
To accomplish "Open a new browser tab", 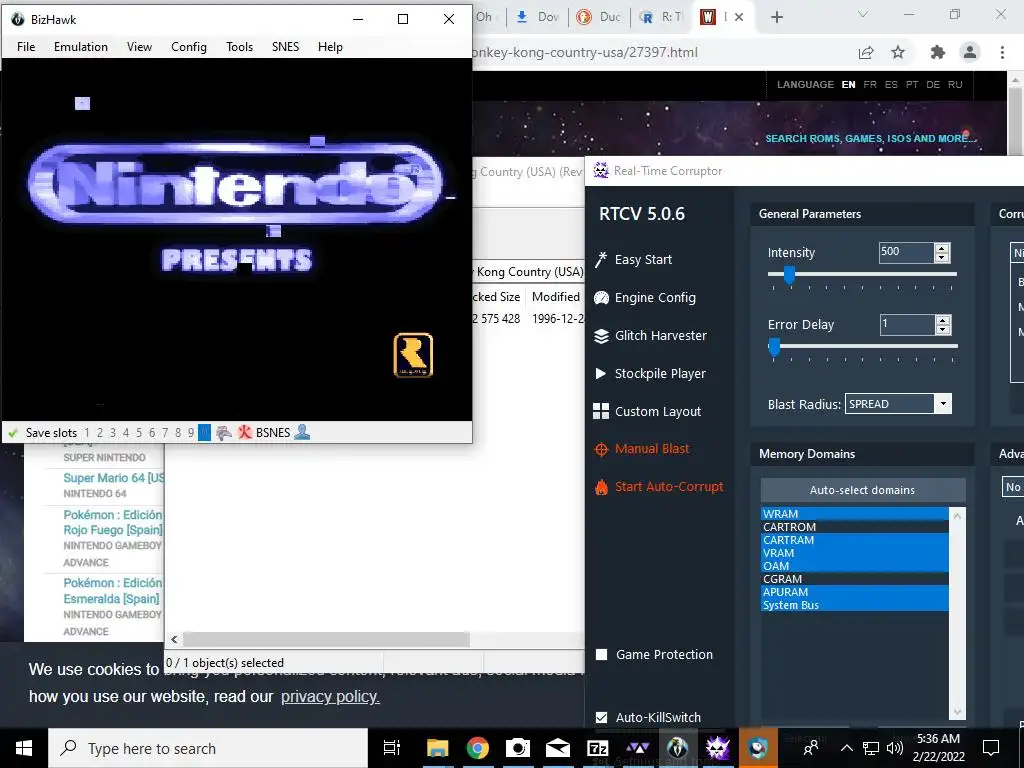I will click(x=776, y=17).
